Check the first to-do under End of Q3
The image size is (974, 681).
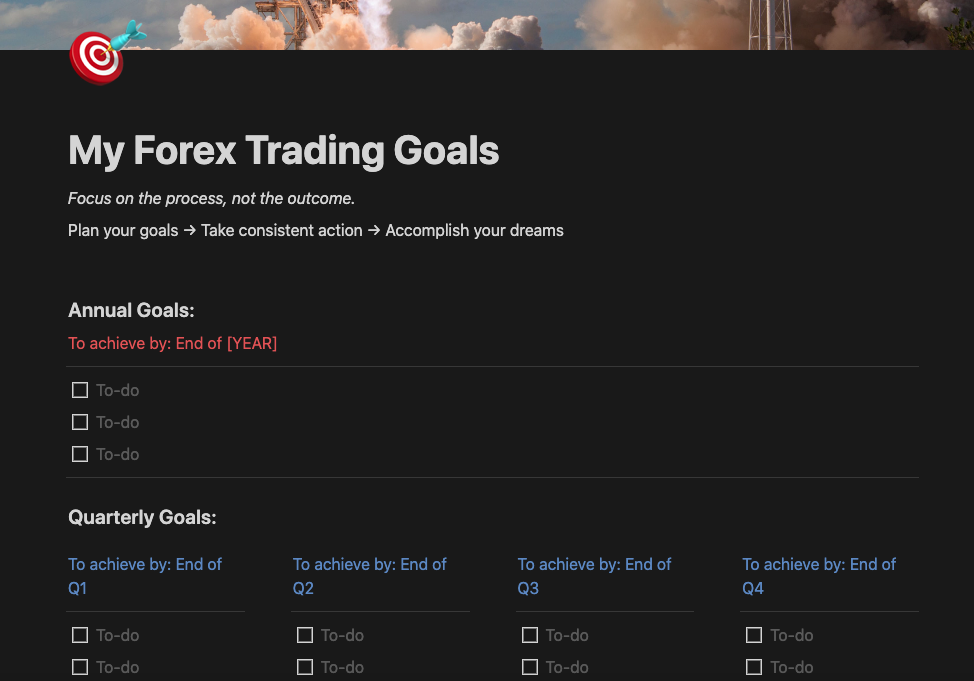click(x=530, y=635)
